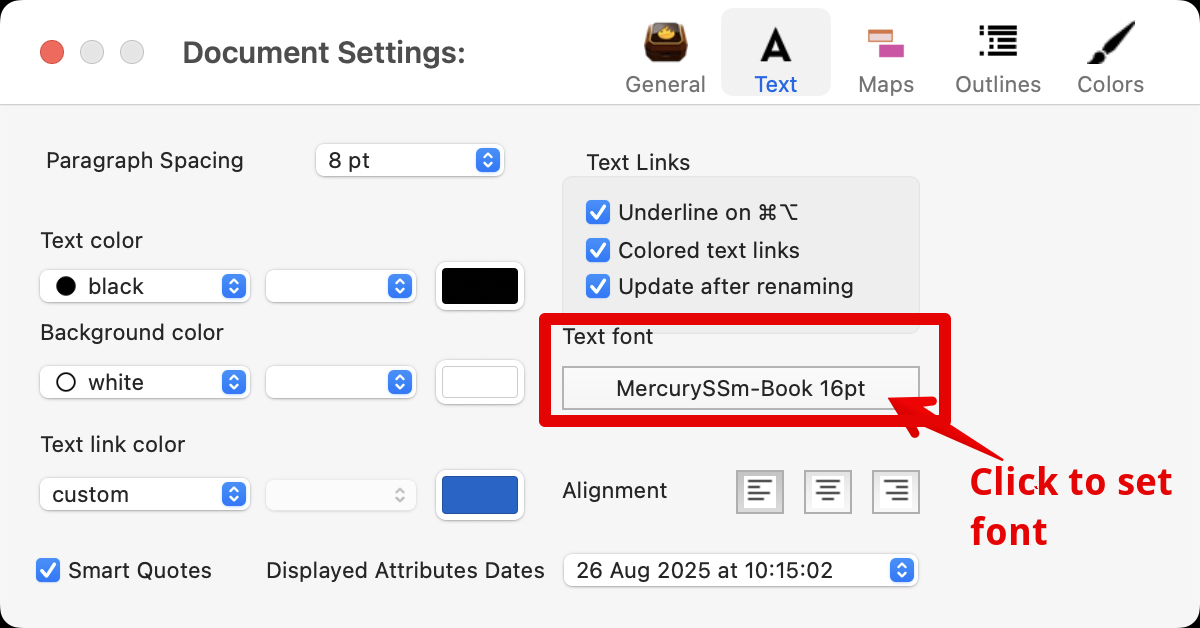The image size is (1200, 628).
Task: Open the Paragraph Spacing dropdown
Action: tap(410, 160)
